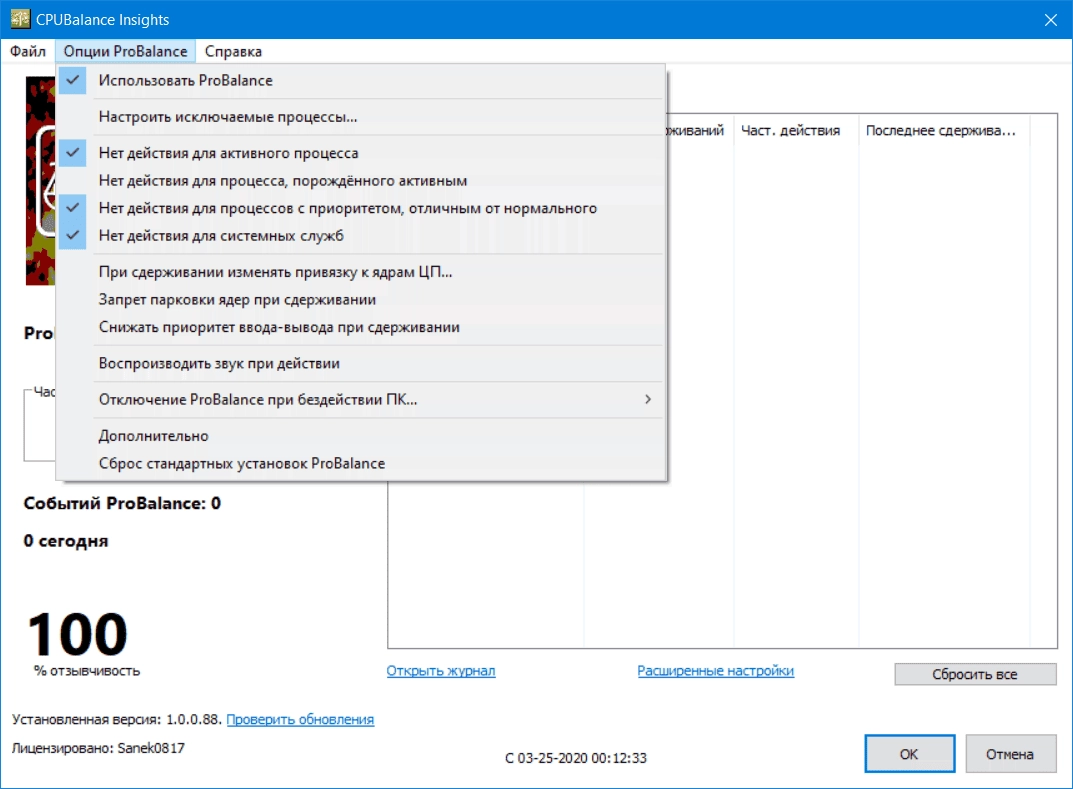Enable Снижать приоритет ввода-вывода при сдерживании
This screenshot has height=789, width=1073.
pos(361,327)
